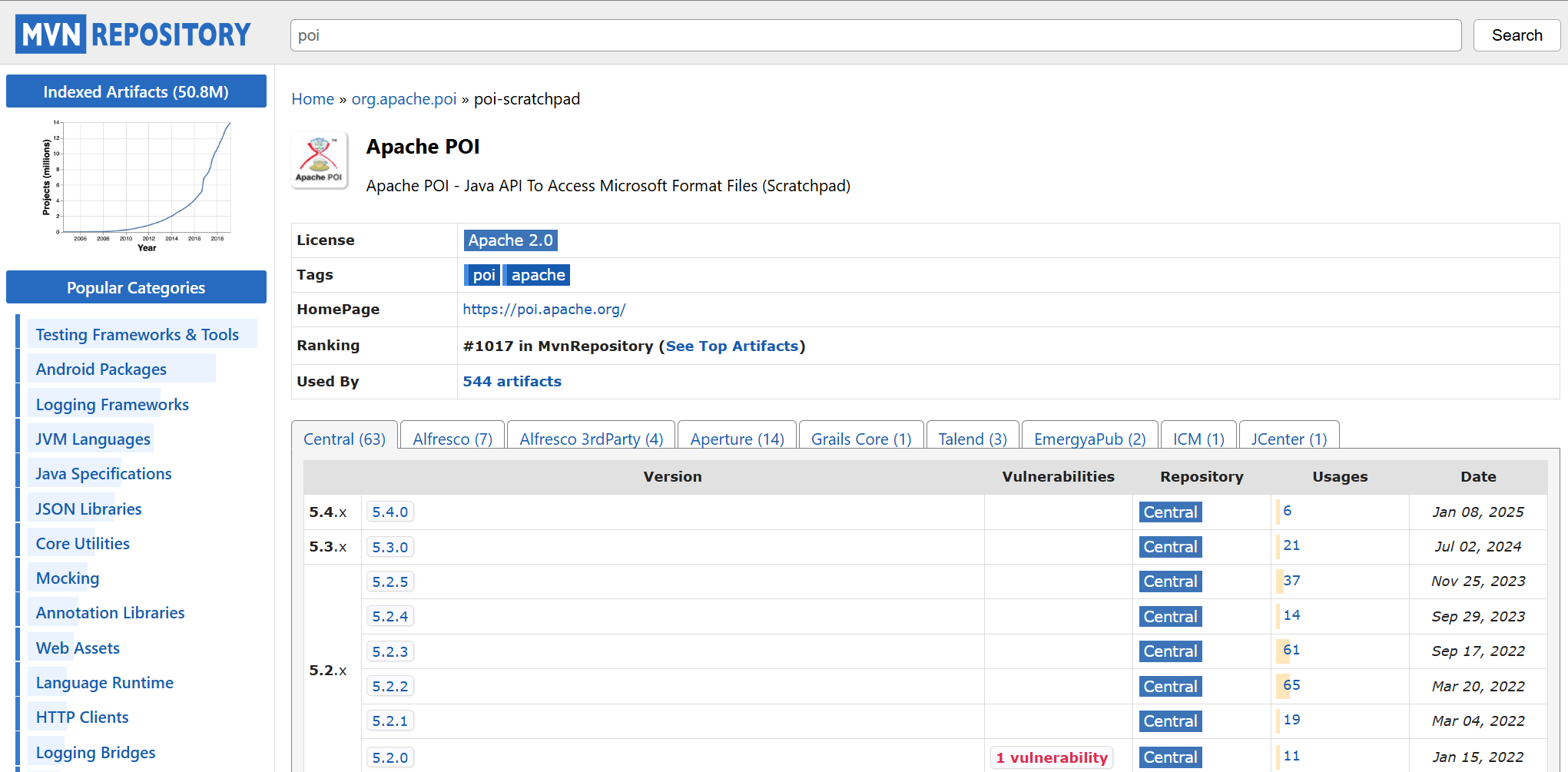The image size is (1568, 772).
Task: Select the poi tag
Action: (483, 275)
